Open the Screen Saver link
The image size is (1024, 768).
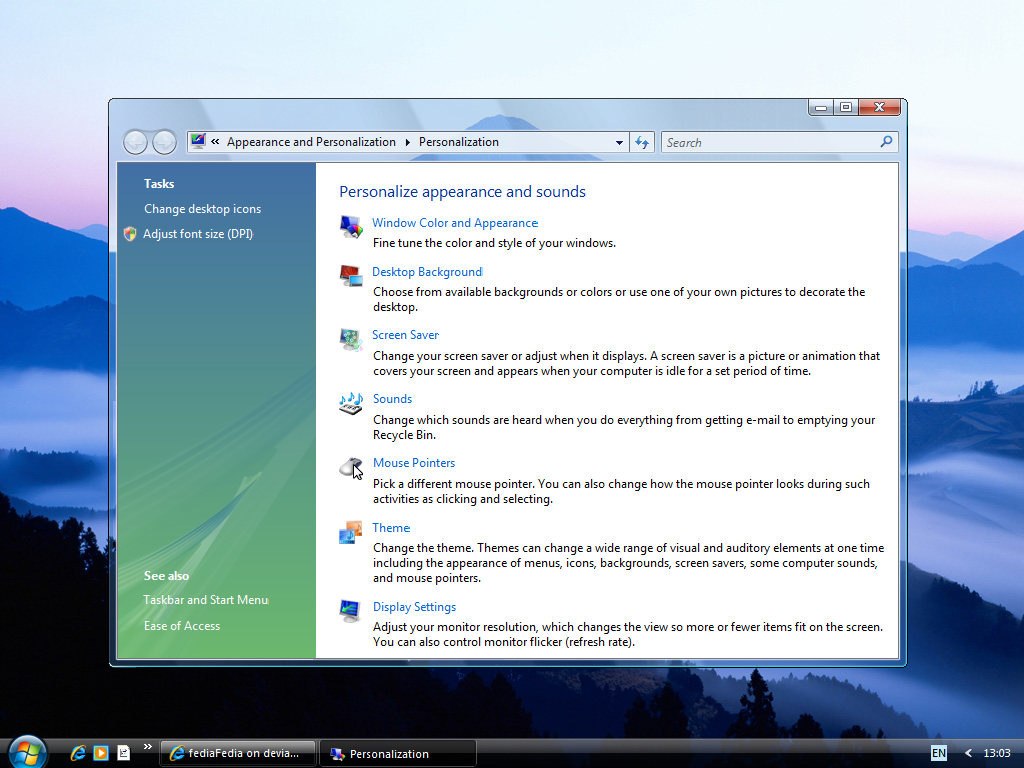coord(406,334)
